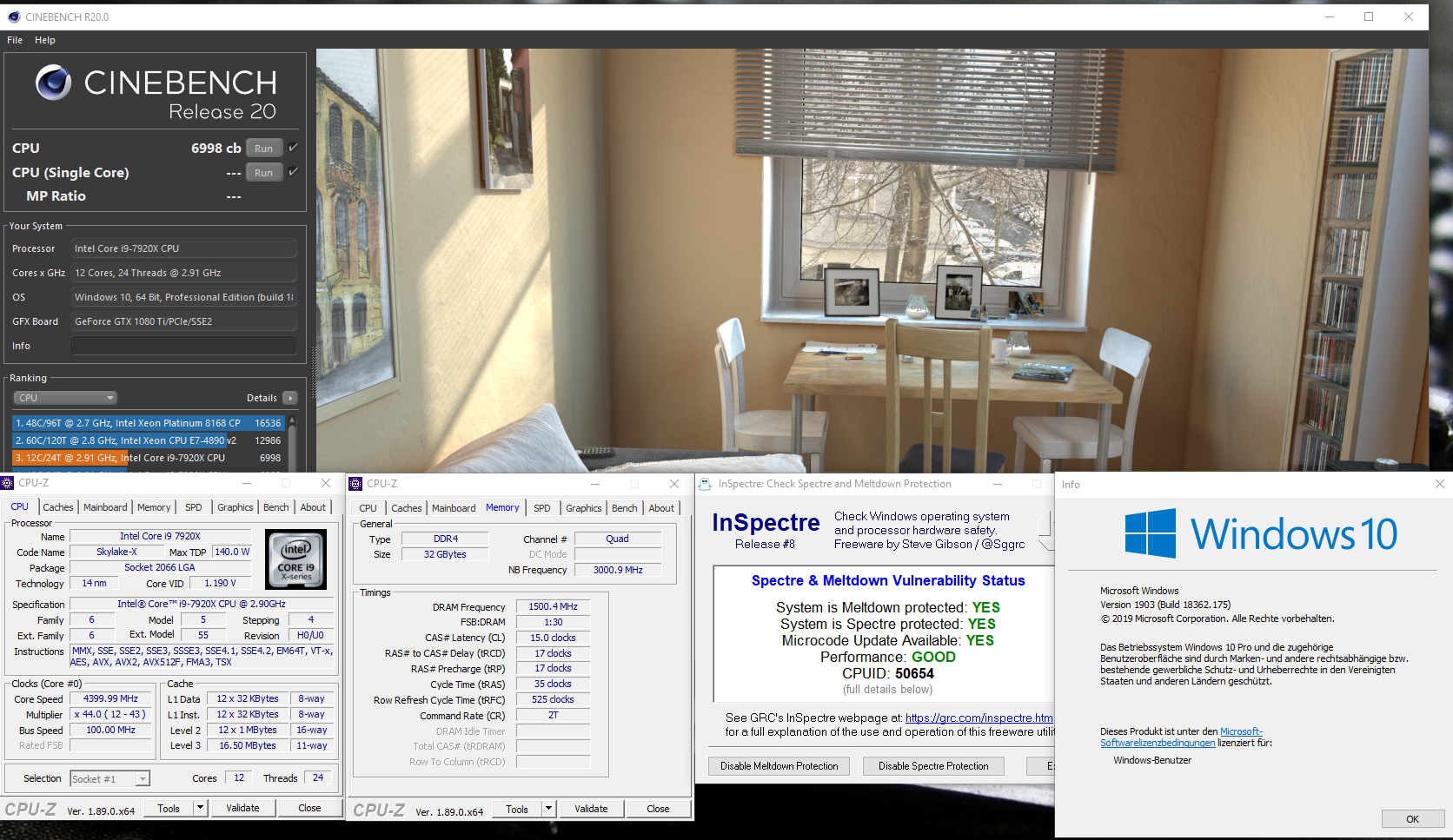Select the Xeon E7-4890 v2 ranking entry
Viewport: 1453px width, 840px height.
149,440
